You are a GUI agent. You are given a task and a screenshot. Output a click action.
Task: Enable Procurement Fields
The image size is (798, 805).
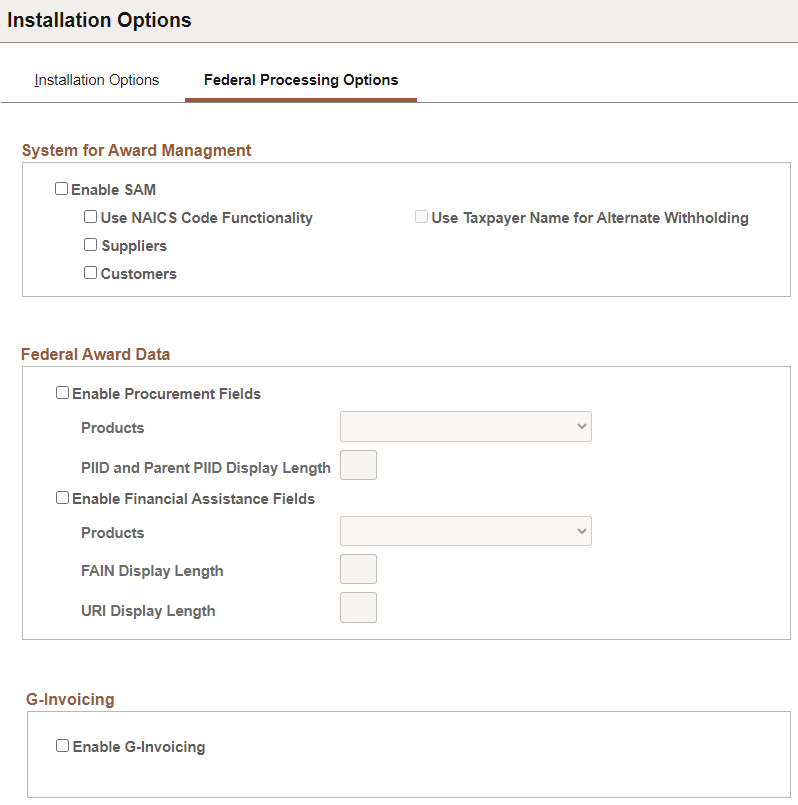(62, 391)
